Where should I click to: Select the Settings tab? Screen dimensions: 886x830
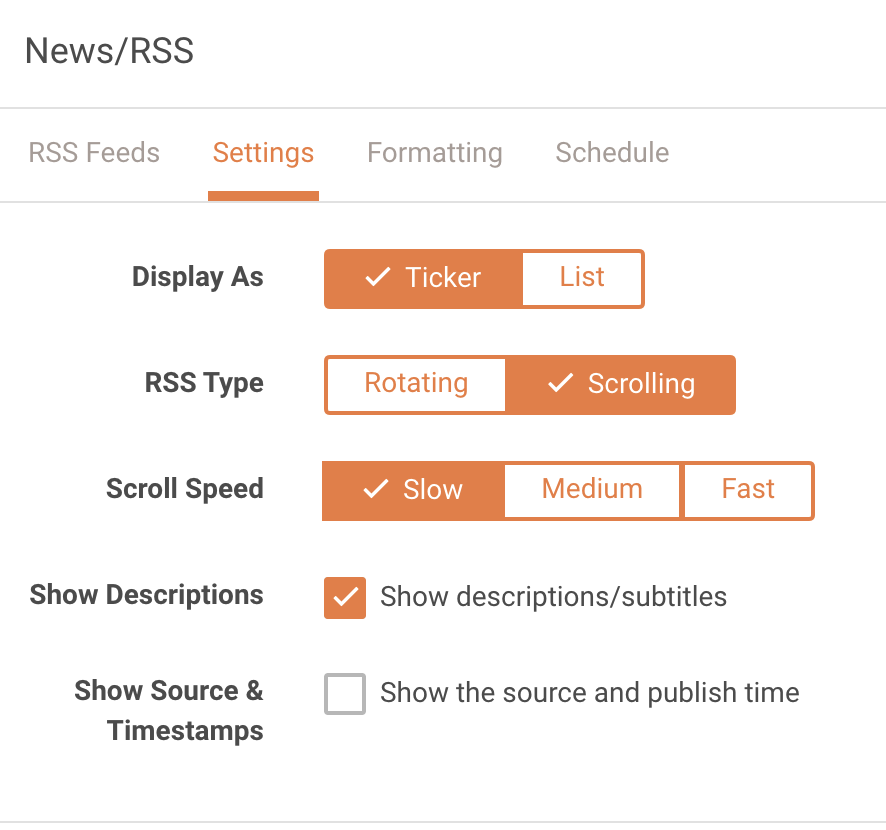pyautogui.click(x=263, y=152)
